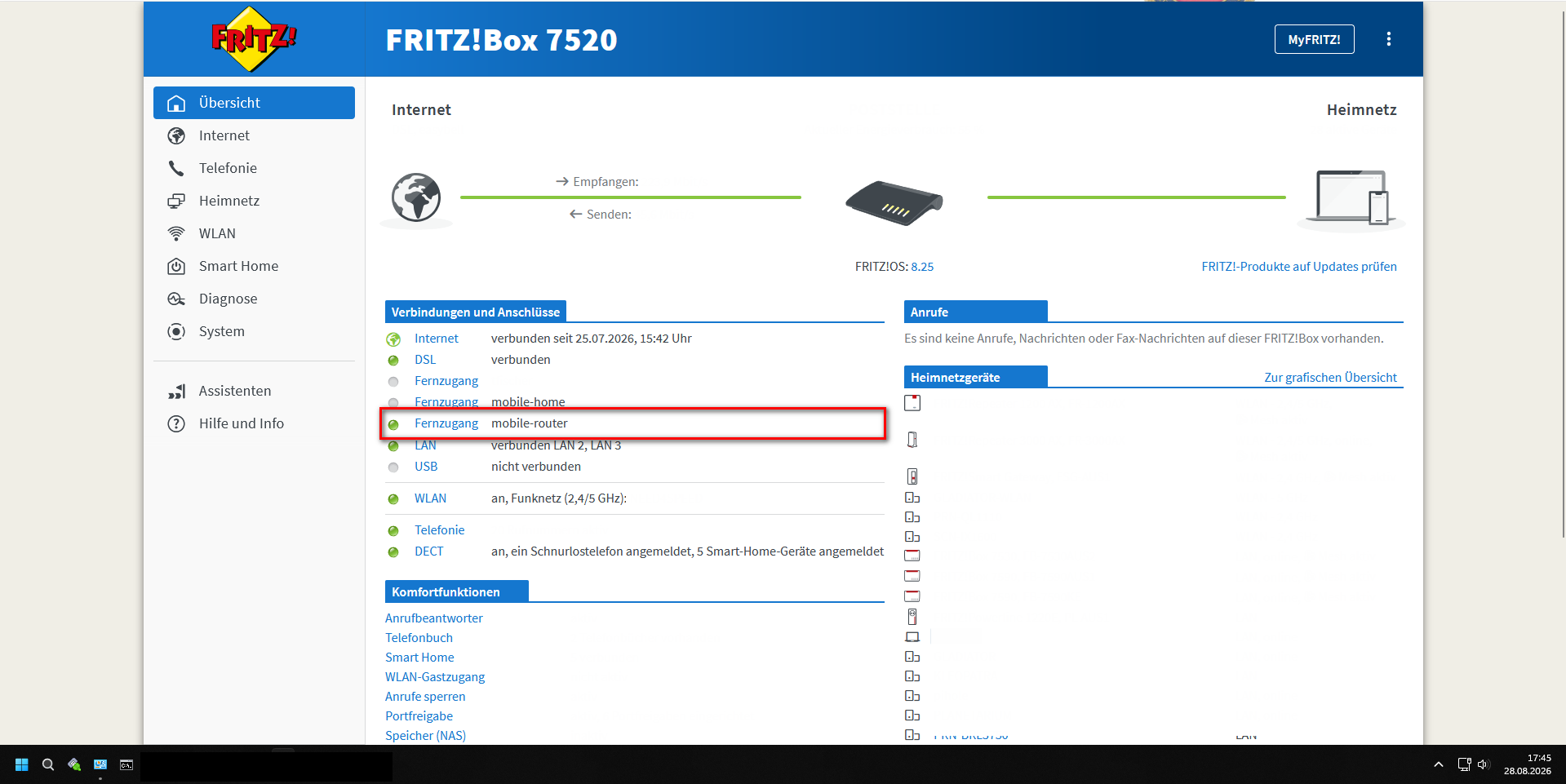Open the Heimnetz sidebar menu
Screen dimensions: 1566x784
coord(254,201)
